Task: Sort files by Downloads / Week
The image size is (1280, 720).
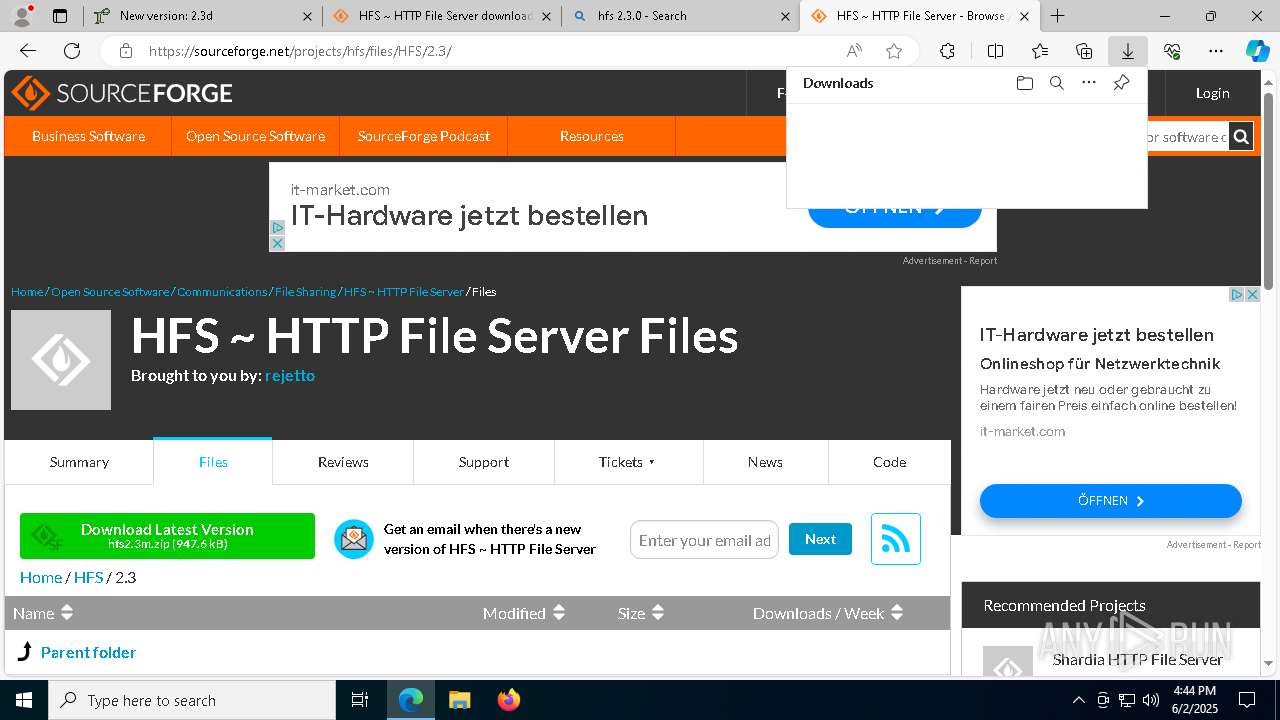Action: pyautogui.click(x=828, y=613)
